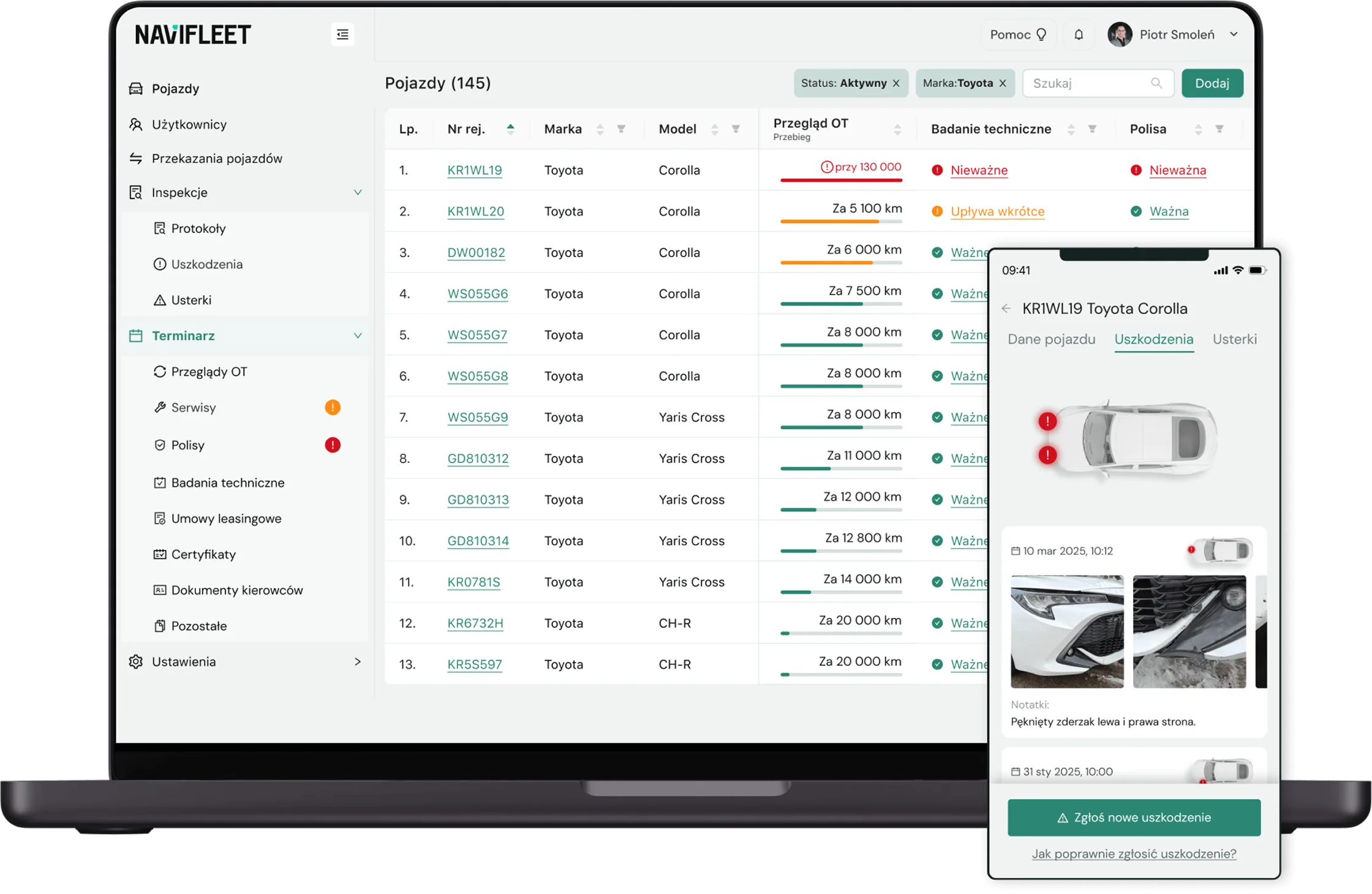
Task: Click the orange alert badge next to Serwisy
Action: [x=333, y=407]
